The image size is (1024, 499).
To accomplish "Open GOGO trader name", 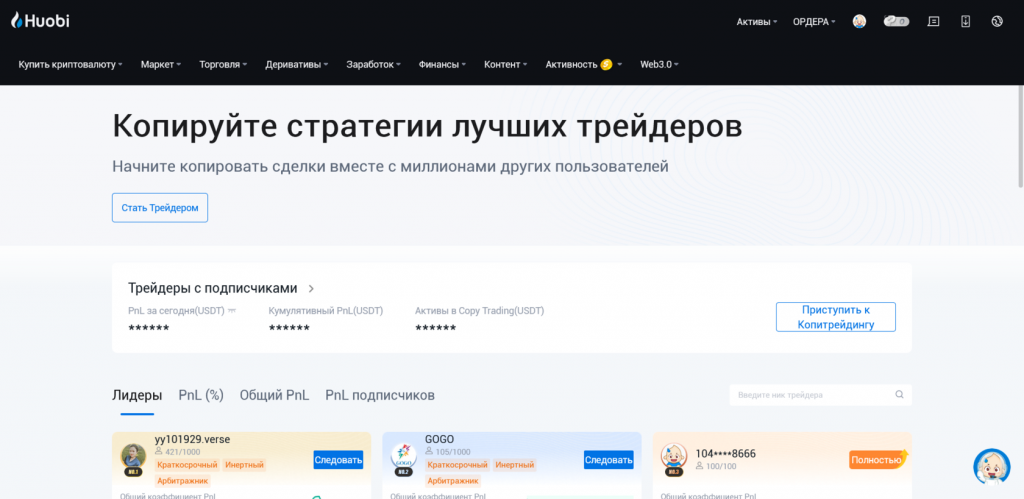I will (x=440, y=440).
